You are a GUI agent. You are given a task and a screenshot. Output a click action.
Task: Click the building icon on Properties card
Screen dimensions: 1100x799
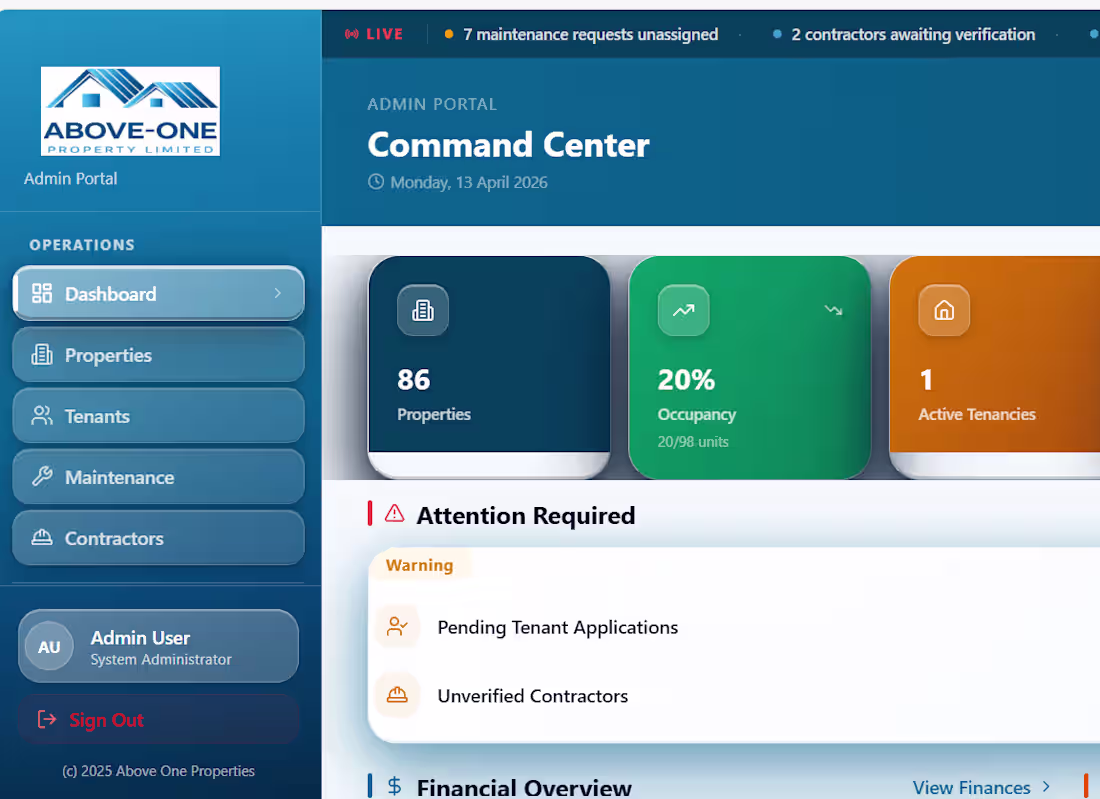423,310
